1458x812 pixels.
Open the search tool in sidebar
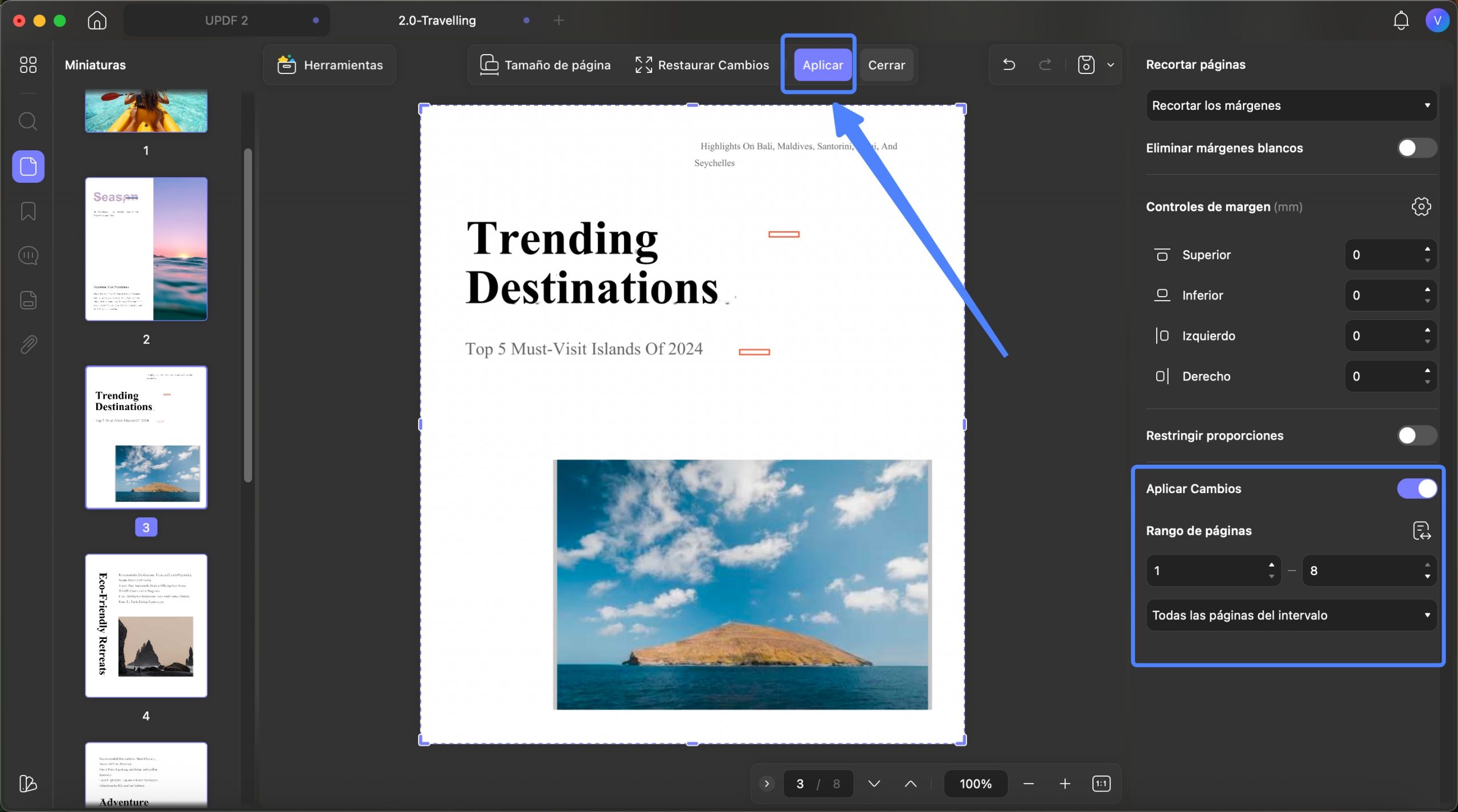(28, 121)
